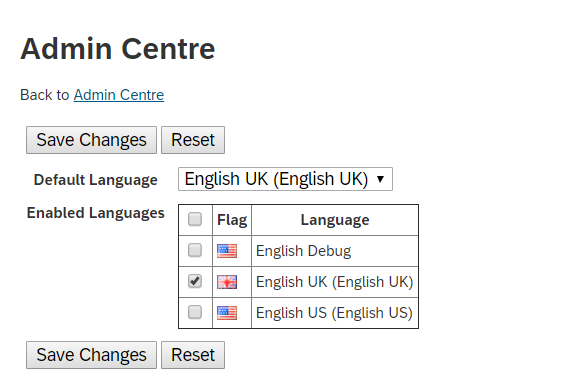Screen dimensions: 579x386
Task: Click the US flag beside English Debug
Action: (x=227, y=251)
